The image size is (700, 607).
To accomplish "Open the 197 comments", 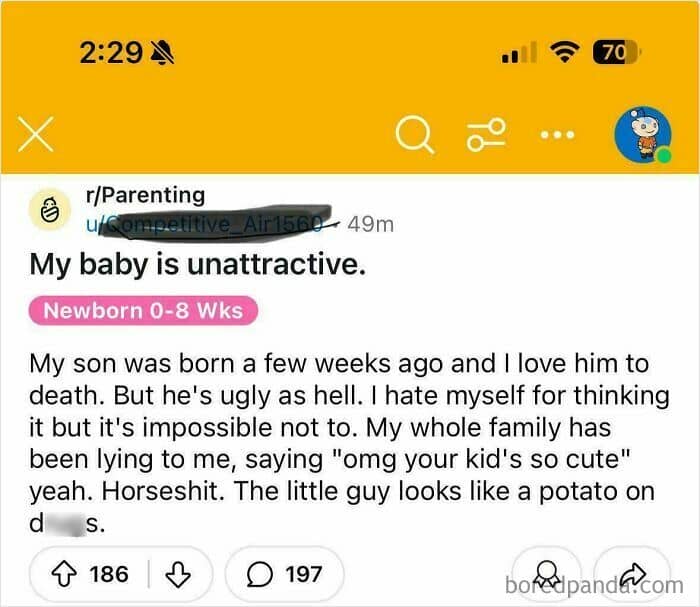I will tap(285, 574).
